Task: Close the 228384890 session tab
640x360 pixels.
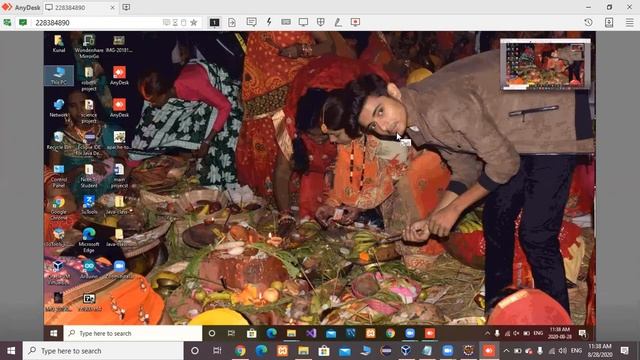Action: pyautogui.click(x=113, y=7)
